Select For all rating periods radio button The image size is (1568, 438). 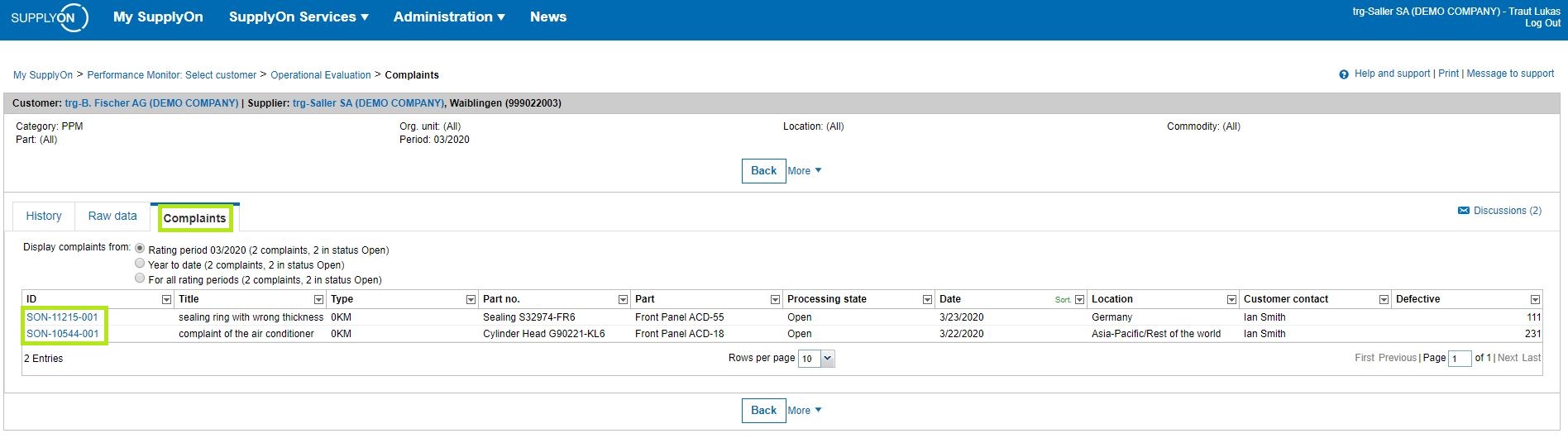pyautogui.click(x=140, y=279)
